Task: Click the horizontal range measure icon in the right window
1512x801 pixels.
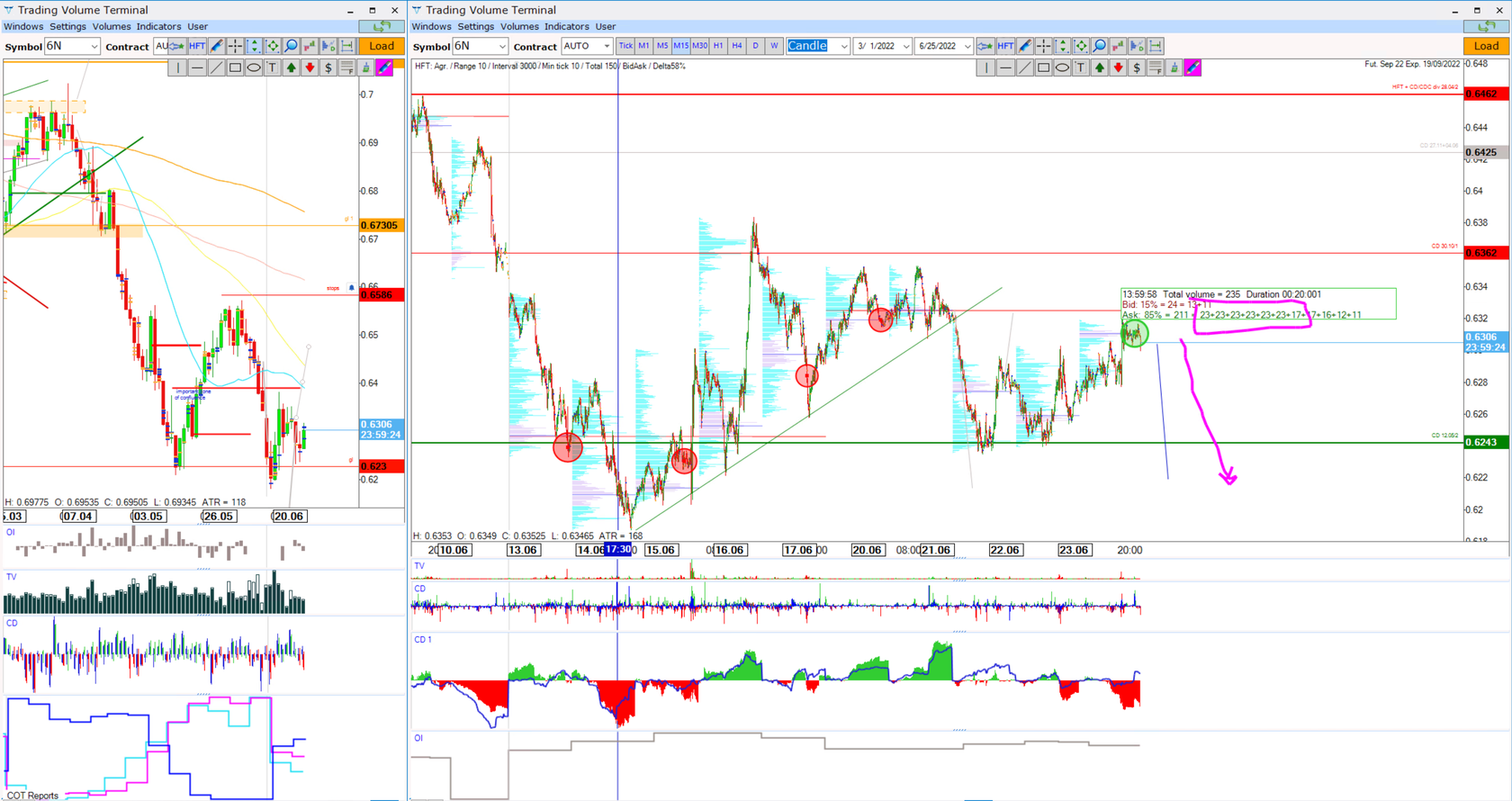Action: click(x=1156, y=46)
